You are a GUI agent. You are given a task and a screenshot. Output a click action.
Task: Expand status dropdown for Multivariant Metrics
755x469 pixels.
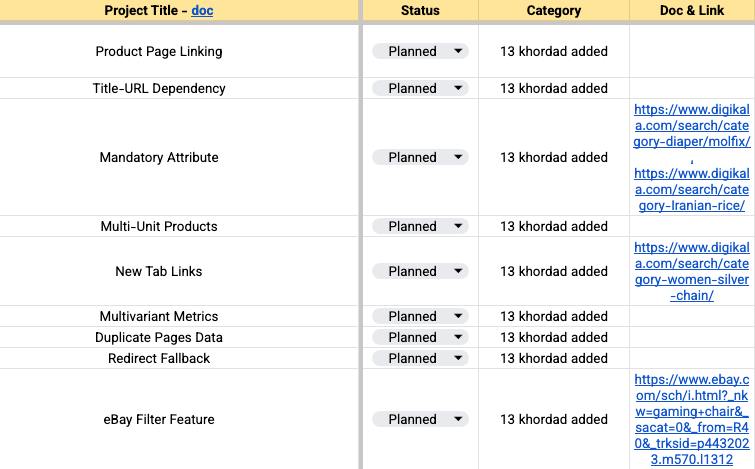tap(458, 316)
